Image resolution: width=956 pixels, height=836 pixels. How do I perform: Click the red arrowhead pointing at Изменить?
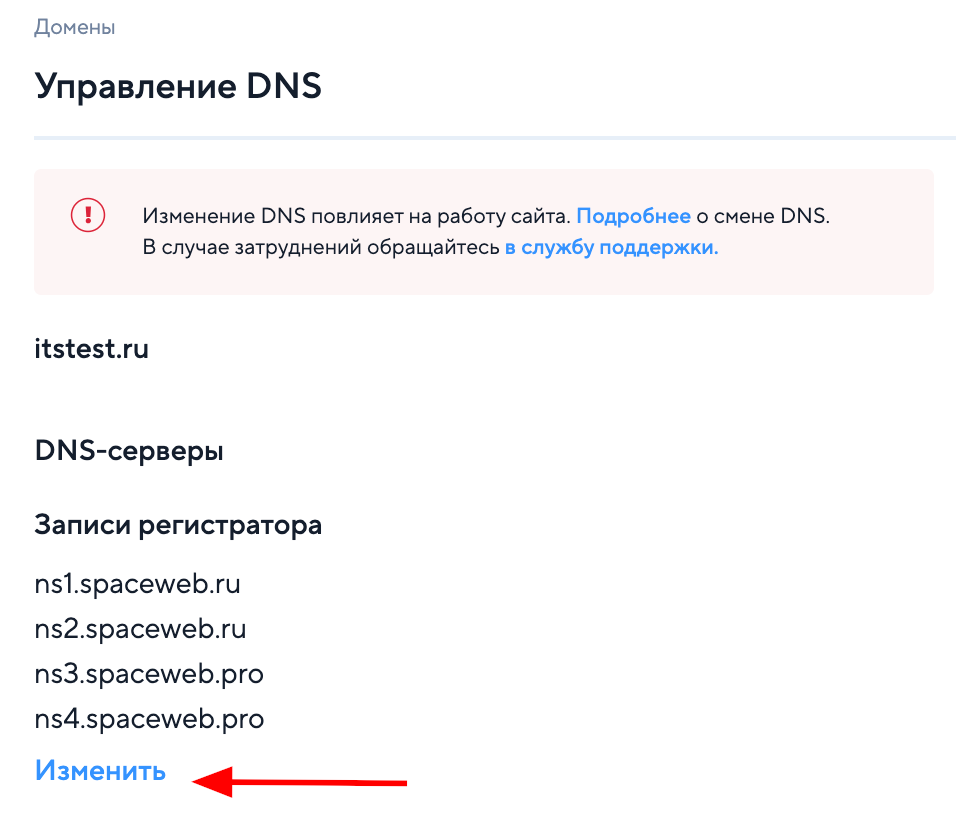[211, 780]
